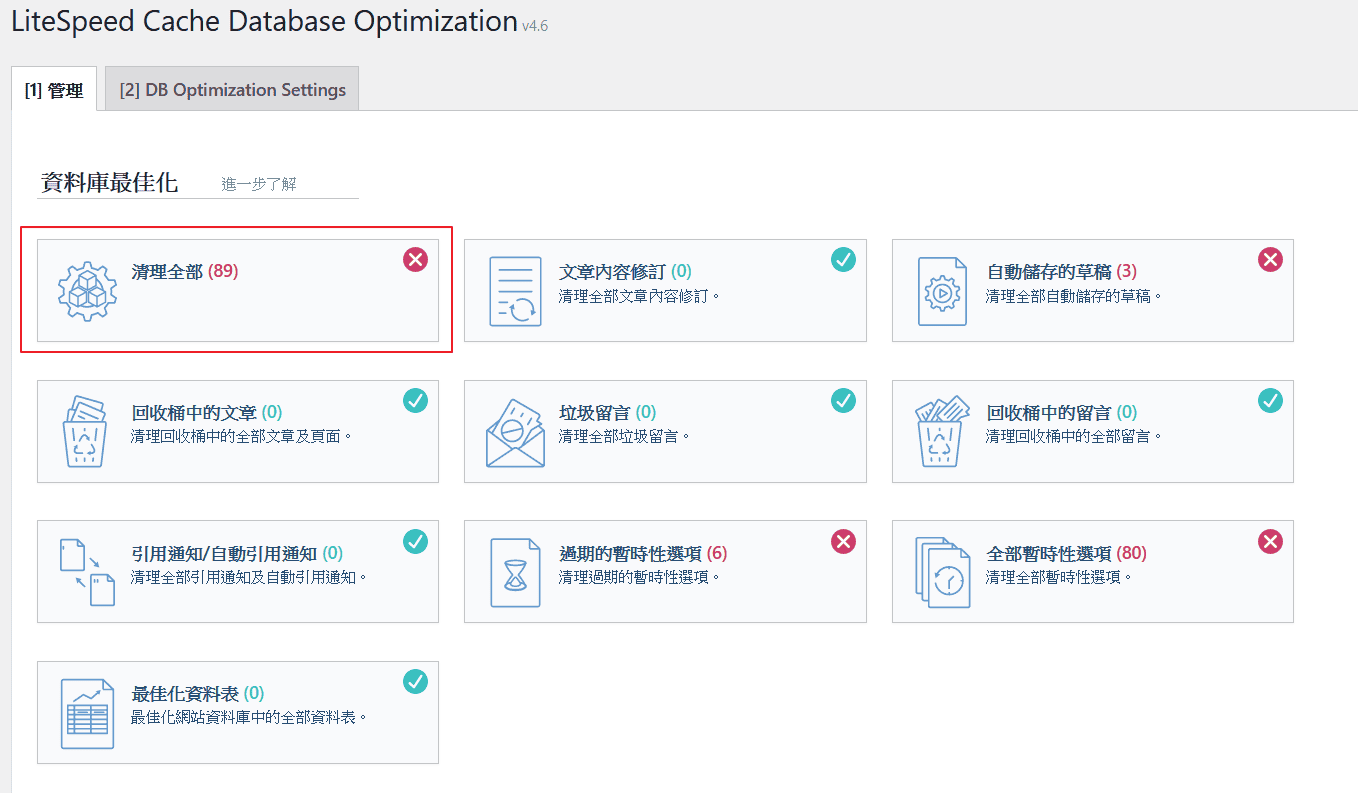The width and height of the screenshot is (1358, 793).
Task: Click the trash bin icon for 回收桶中的文章
Action: coord(86,431)
